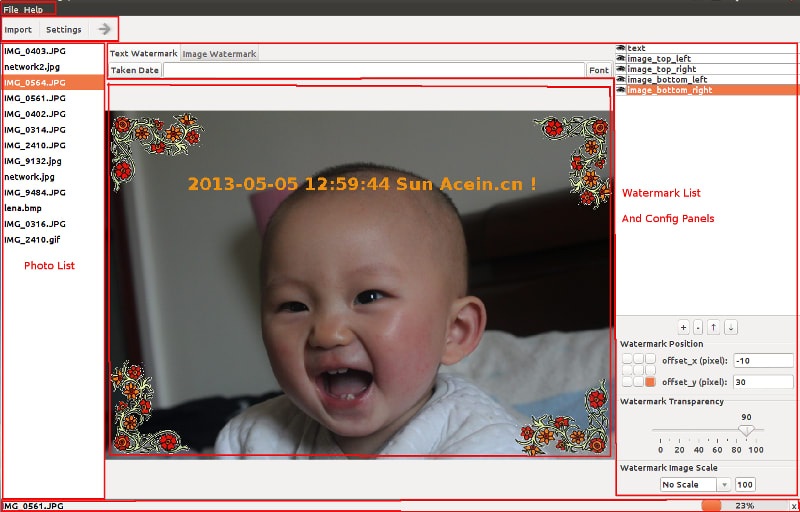The width and height of the screenshot is (800, 512).
Task: Open the Help menu
Action: [33, 10]
